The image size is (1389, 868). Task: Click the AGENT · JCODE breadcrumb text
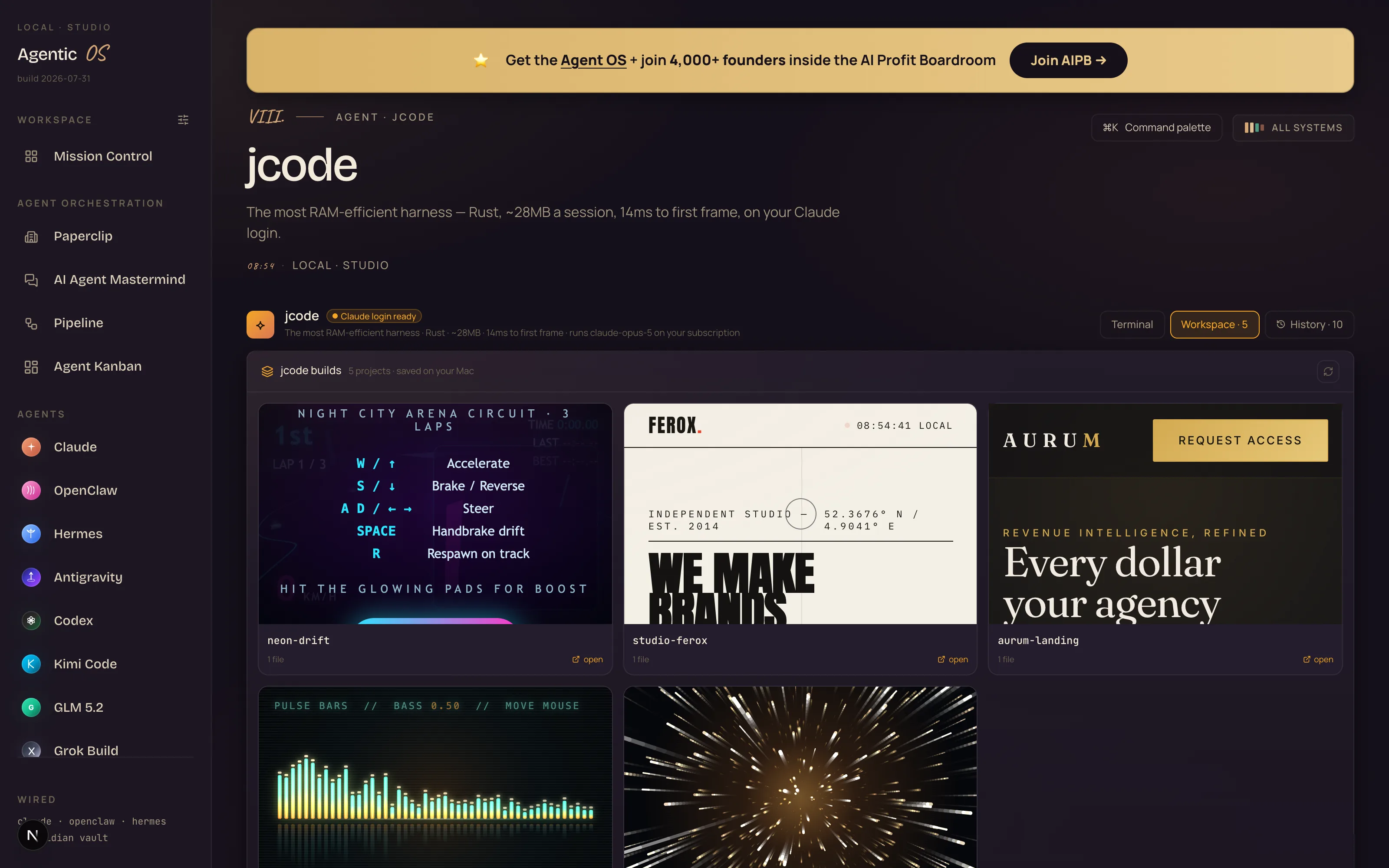(385, 117)
